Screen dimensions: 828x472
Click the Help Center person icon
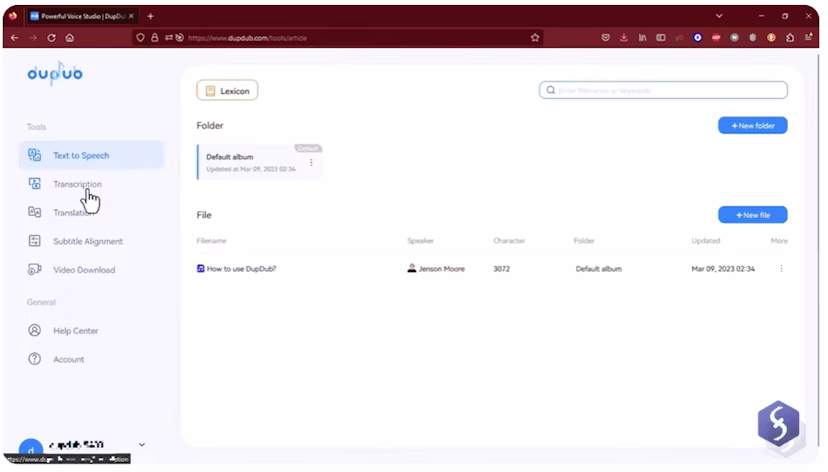[x=34, y=330]
